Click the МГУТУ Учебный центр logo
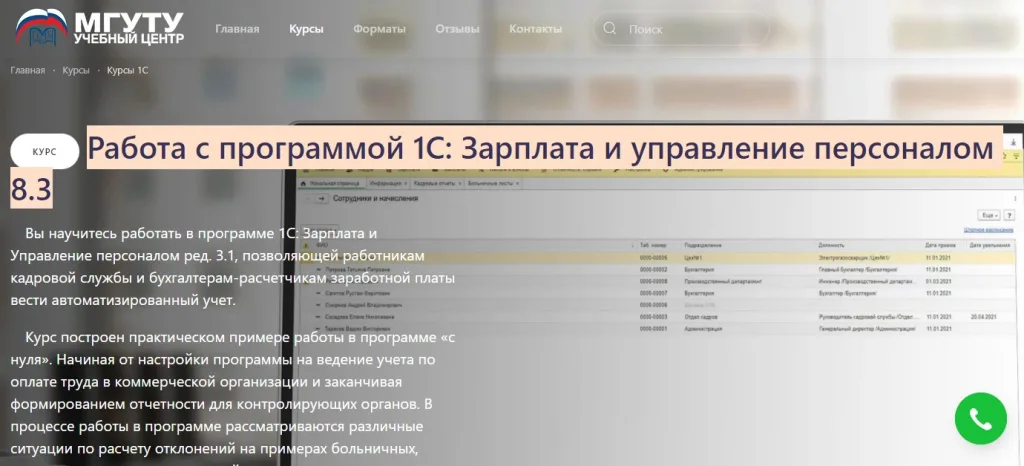This screenshot has width=1024, height=466. [99, 28]
